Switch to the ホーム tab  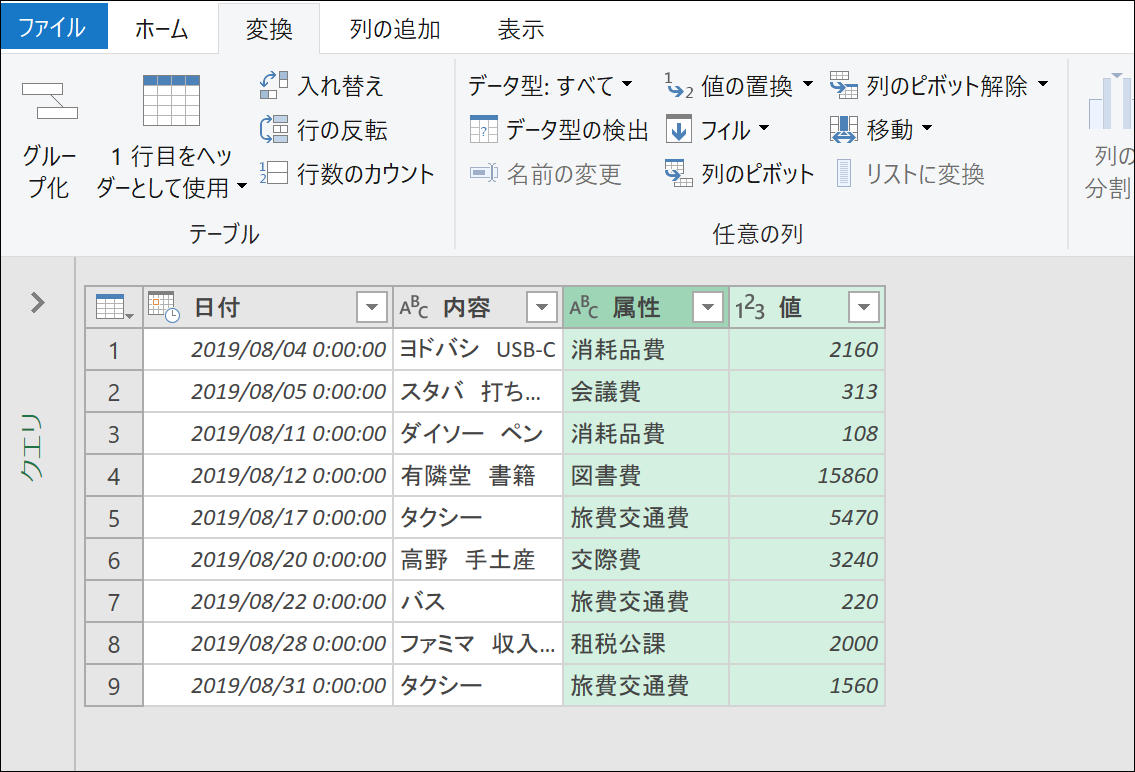pyautogui.click(x=162, y=29)
